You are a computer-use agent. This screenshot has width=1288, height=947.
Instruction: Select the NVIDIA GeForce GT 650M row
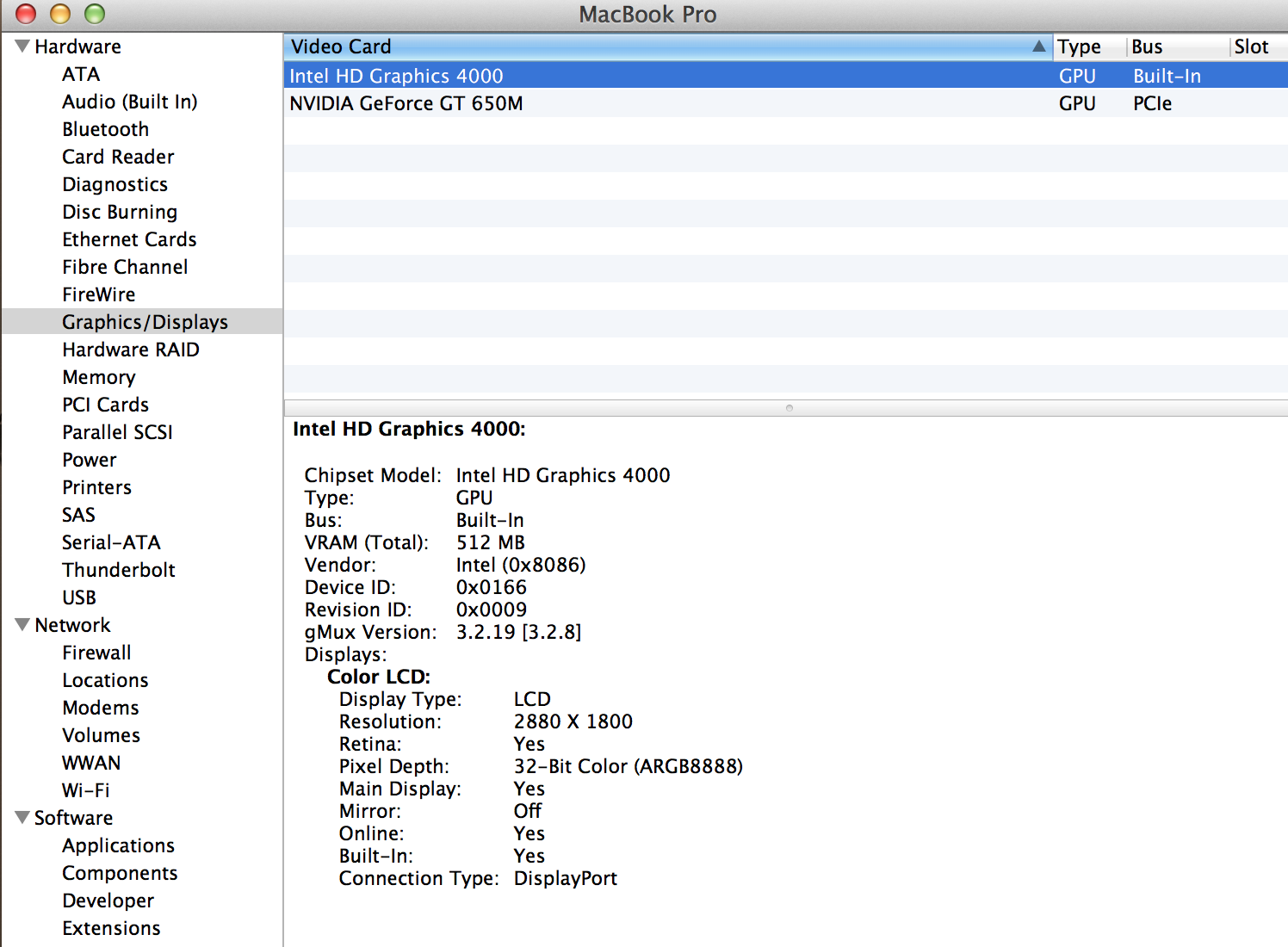(x=786, y=103)
